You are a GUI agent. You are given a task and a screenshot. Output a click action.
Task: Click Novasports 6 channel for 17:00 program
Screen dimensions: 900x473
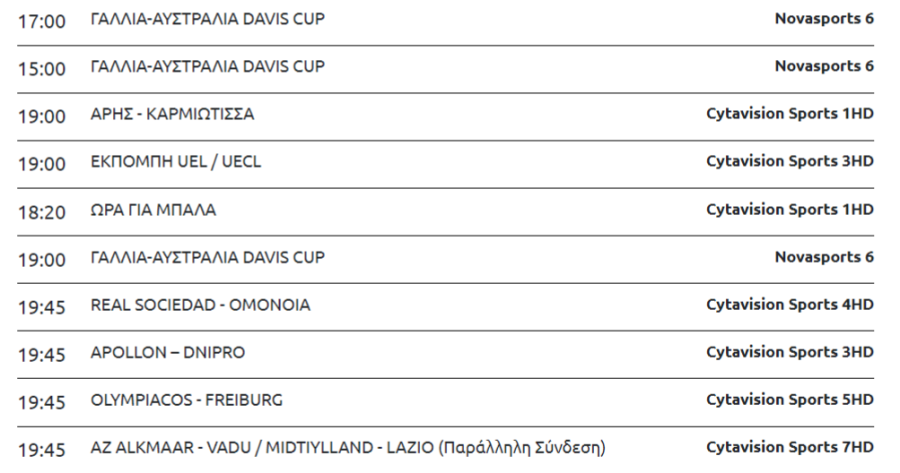click(824, 18)
